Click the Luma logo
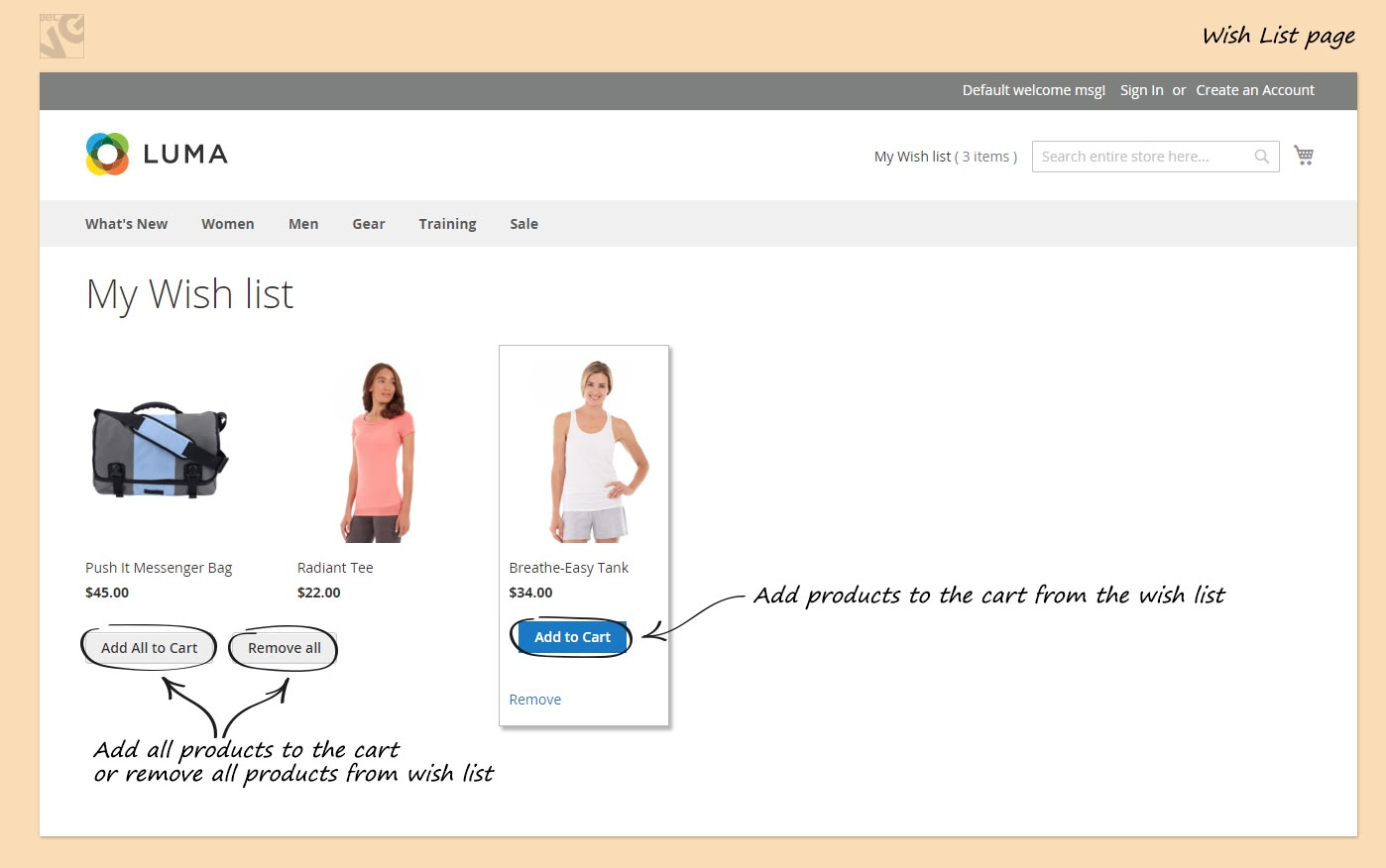1386x868 pixels. [157, 155]
